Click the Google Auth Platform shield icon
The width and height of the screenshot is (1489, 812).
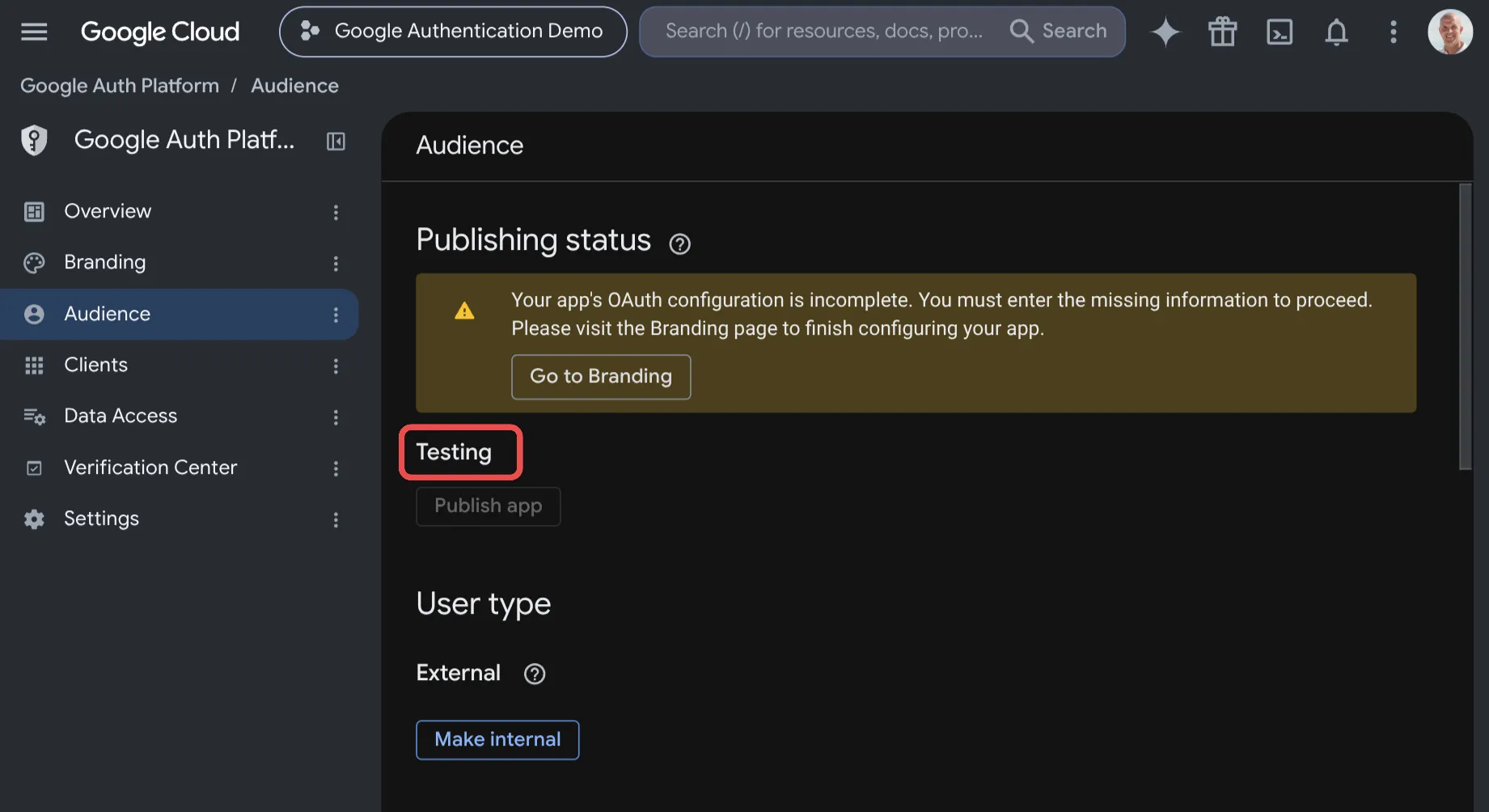click(x=34, y=140)
